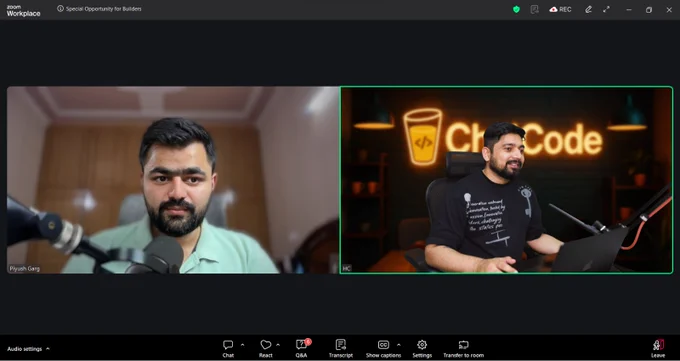Image resolution: width=680 pixels, height=361 pixels.
Task: Enter full screen with diagonal arrows icon
Action: (x=606, y=9)
